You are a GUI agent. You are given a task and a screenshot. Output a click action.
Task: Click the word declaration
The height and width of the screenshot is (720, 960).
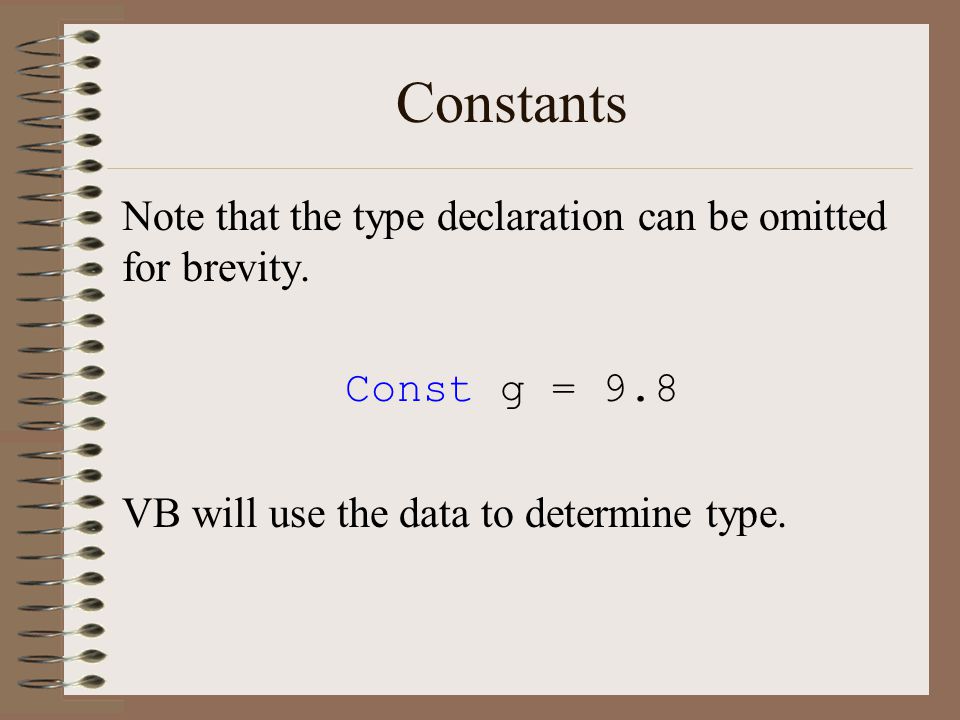(530, 217)
